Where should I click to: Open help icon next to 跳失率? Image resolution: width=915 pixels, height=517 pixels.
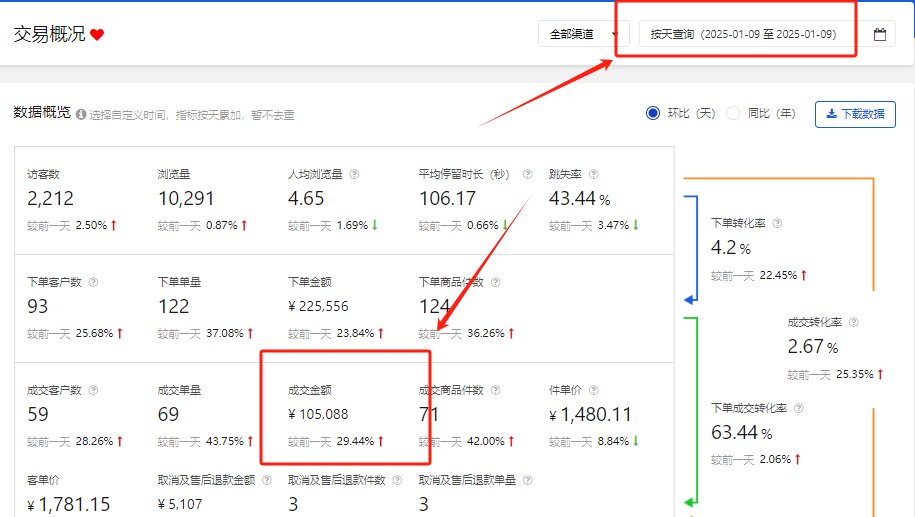tap(593, 174)
